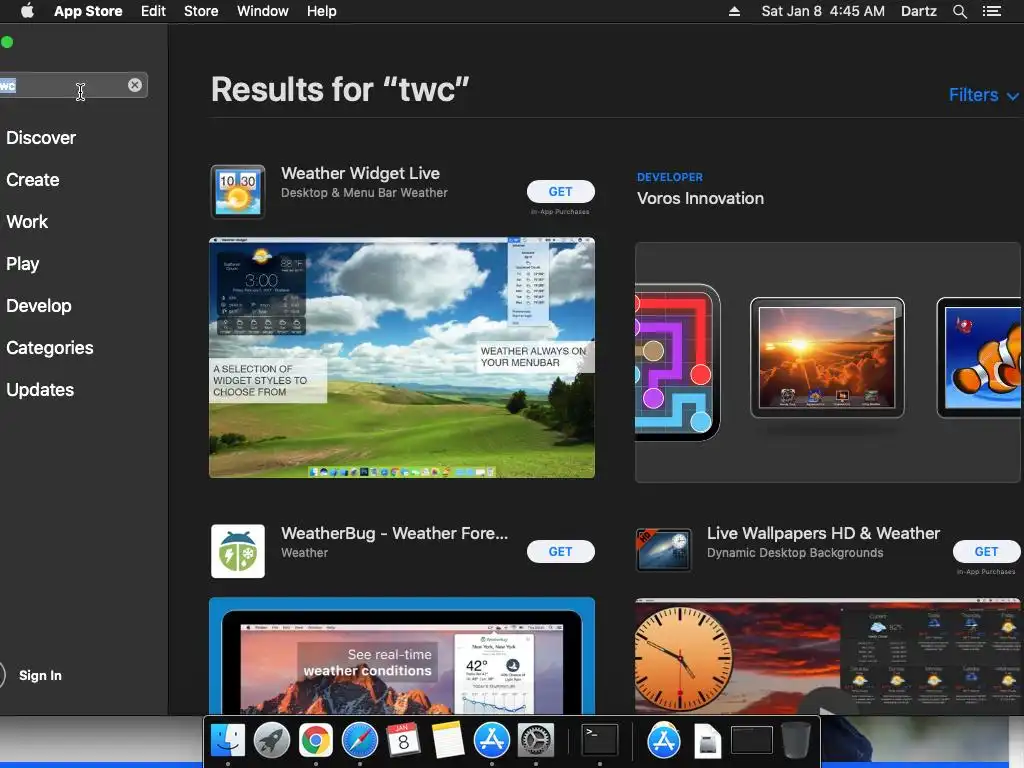Open the Dartz user menu
The image size is (1024, 768).
pos(918,11)
